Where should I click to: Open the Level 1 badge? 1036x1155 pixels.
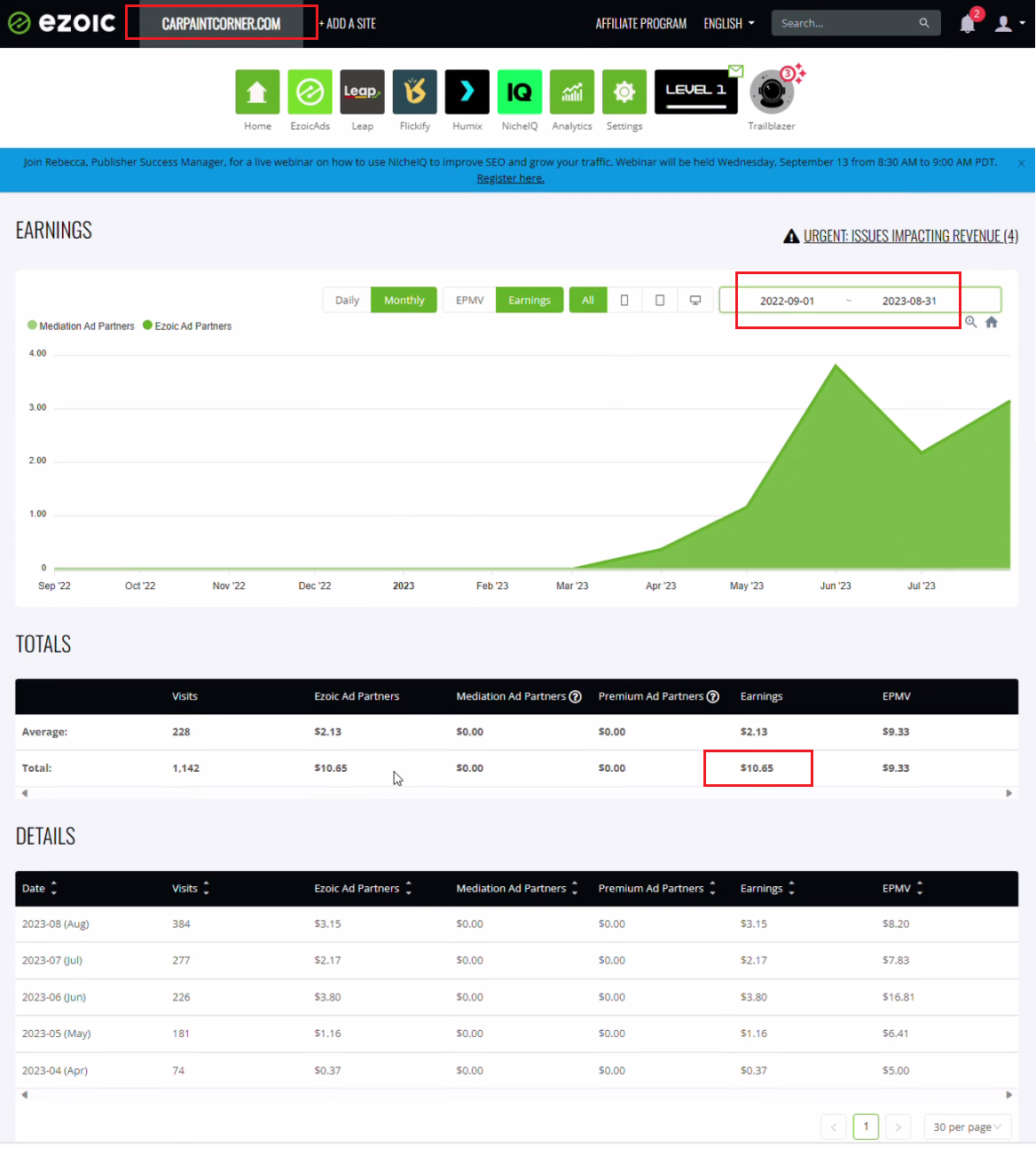coord(696,92)
